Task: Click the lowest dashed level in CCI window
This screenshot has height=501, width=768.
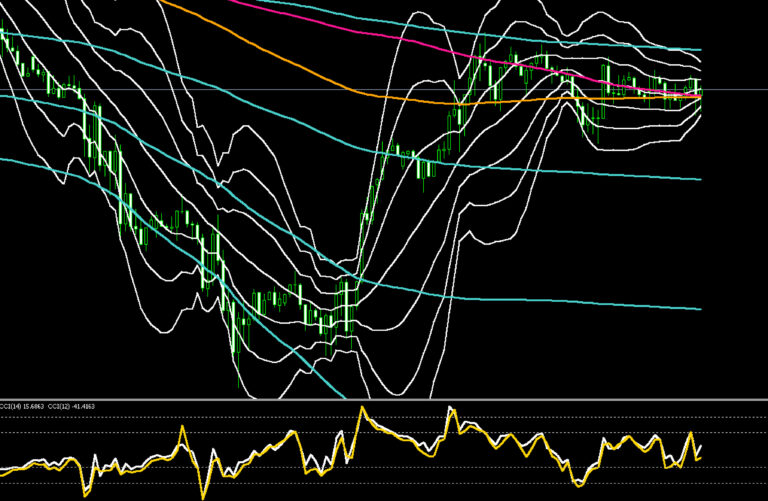Action: pos(384,484)
